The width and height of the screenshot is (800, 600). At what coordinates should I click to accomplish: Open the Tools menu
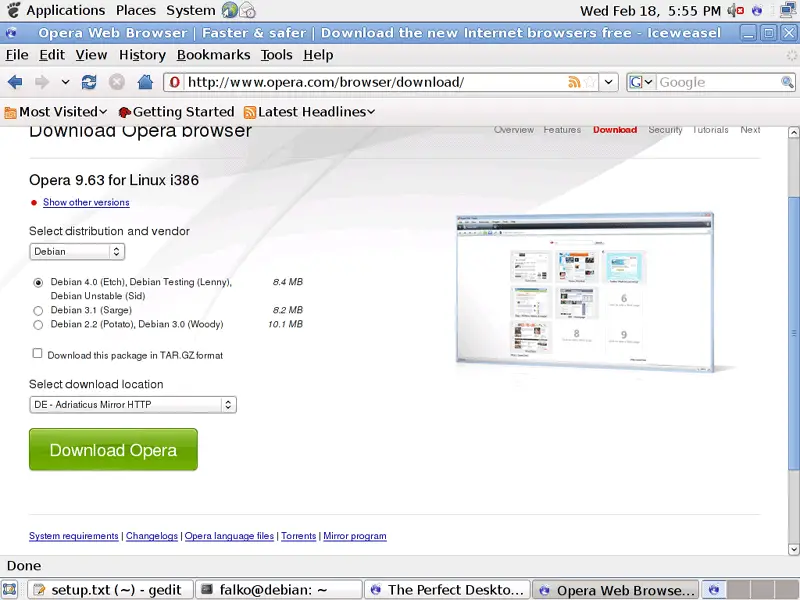[x=277, y=55]
